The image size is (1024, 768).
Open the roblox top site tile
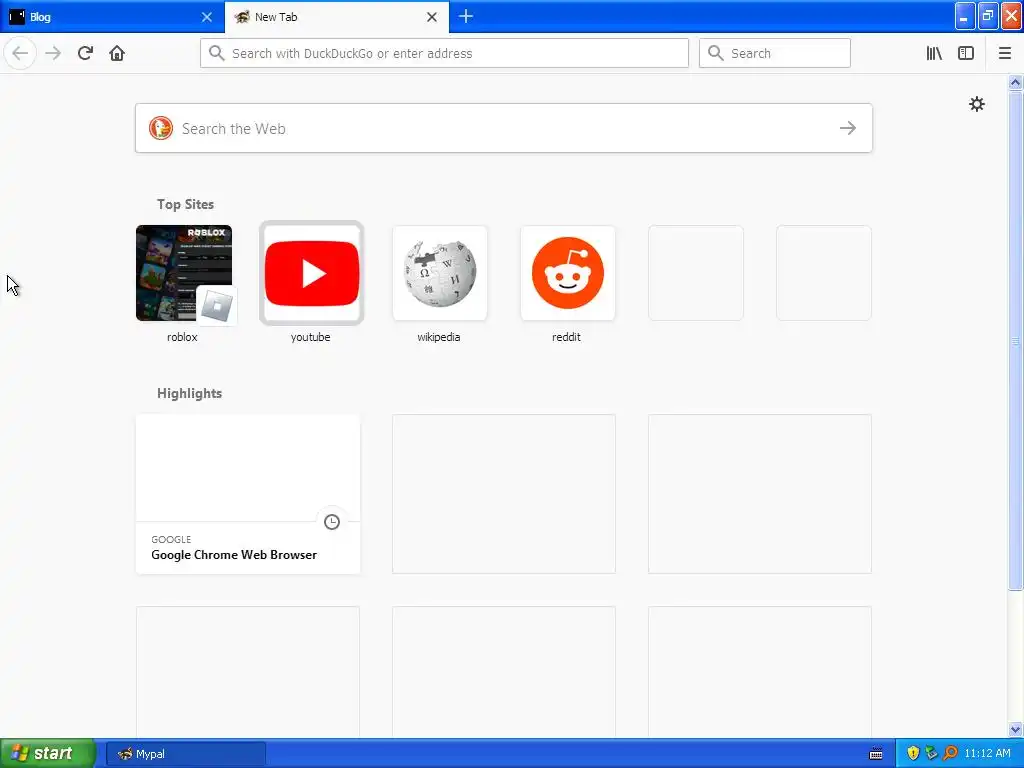[184, 273]
